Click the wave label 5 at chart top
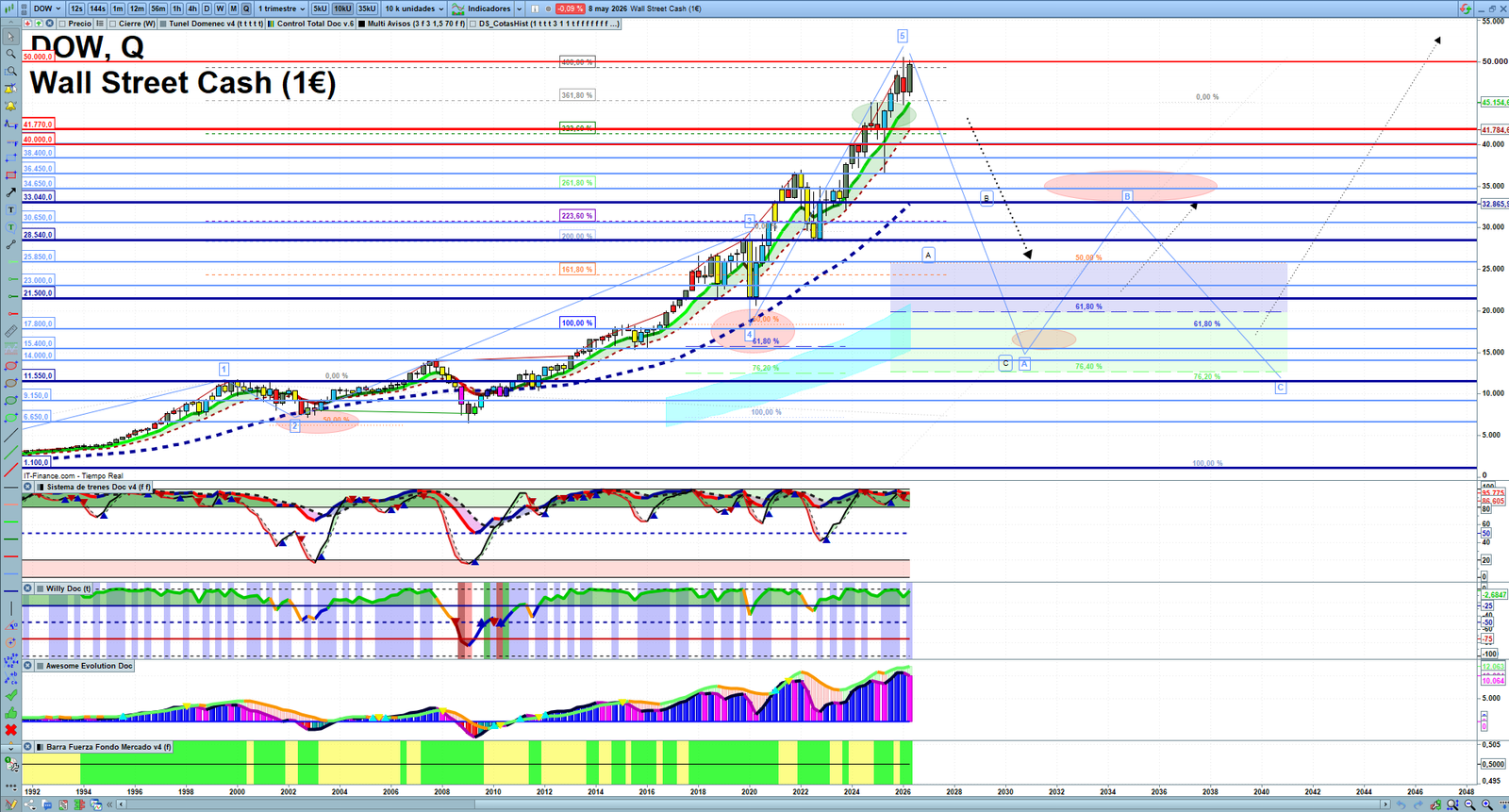The height and width of the screenshot is (812, 1509). coord(902,36)
